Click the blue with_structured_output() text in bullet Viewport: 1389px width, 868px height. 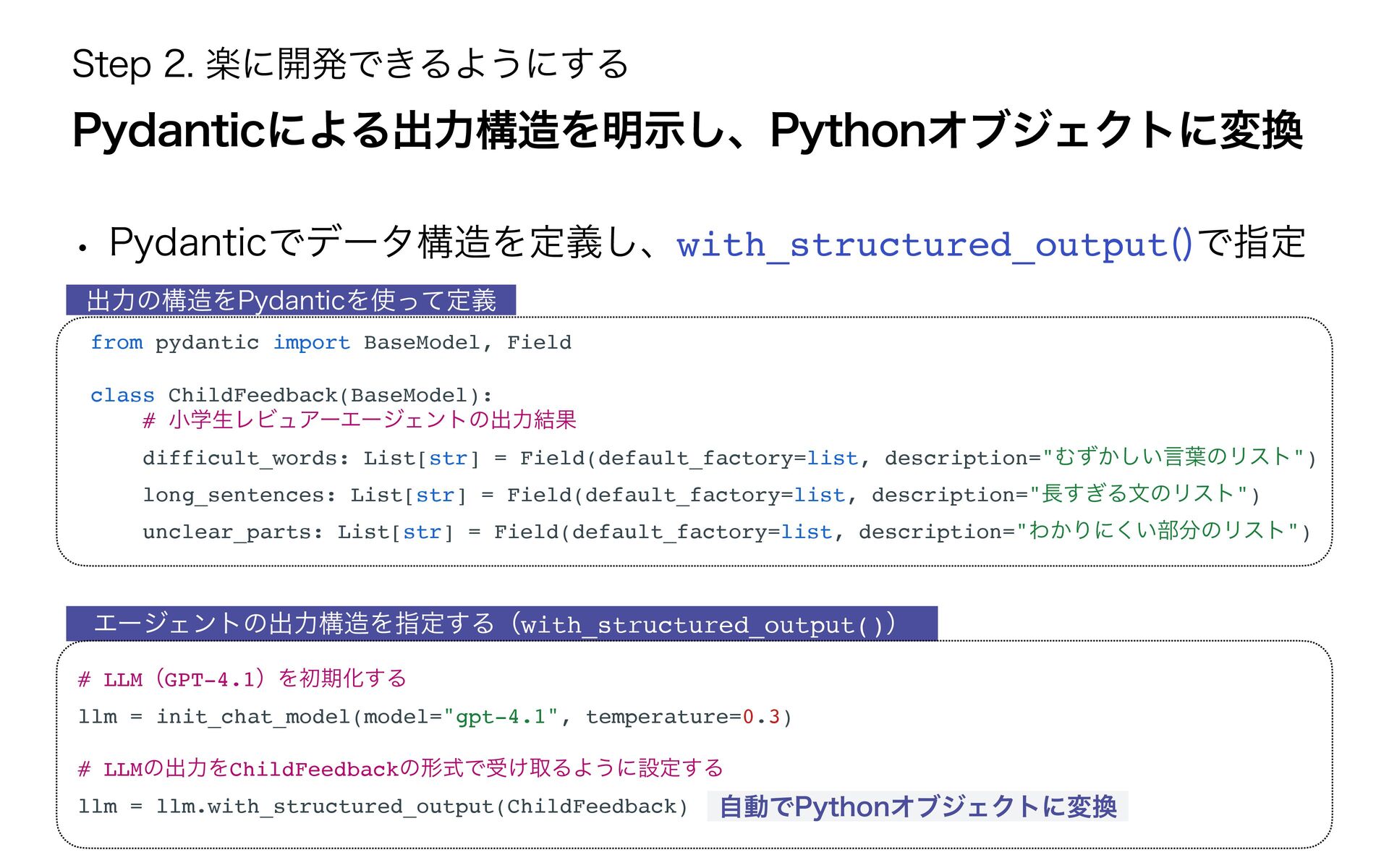click(933, 244)
